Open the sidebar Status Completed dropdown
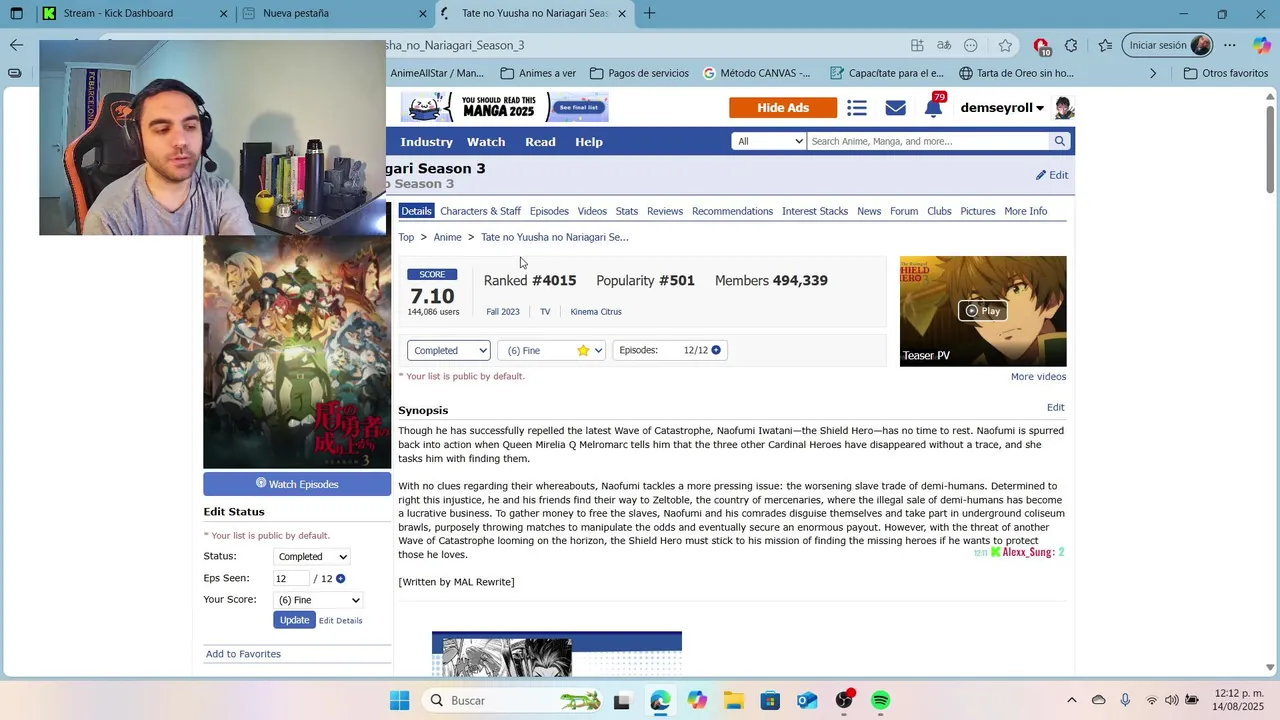 pyautogui.click(x=313, y=557)
